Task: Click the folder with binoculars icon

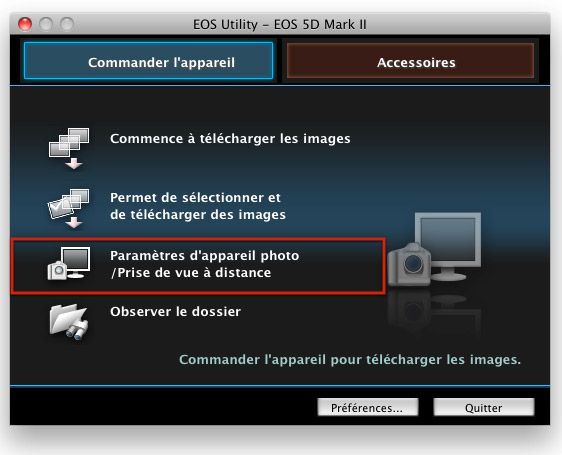Action: (69, 322)
